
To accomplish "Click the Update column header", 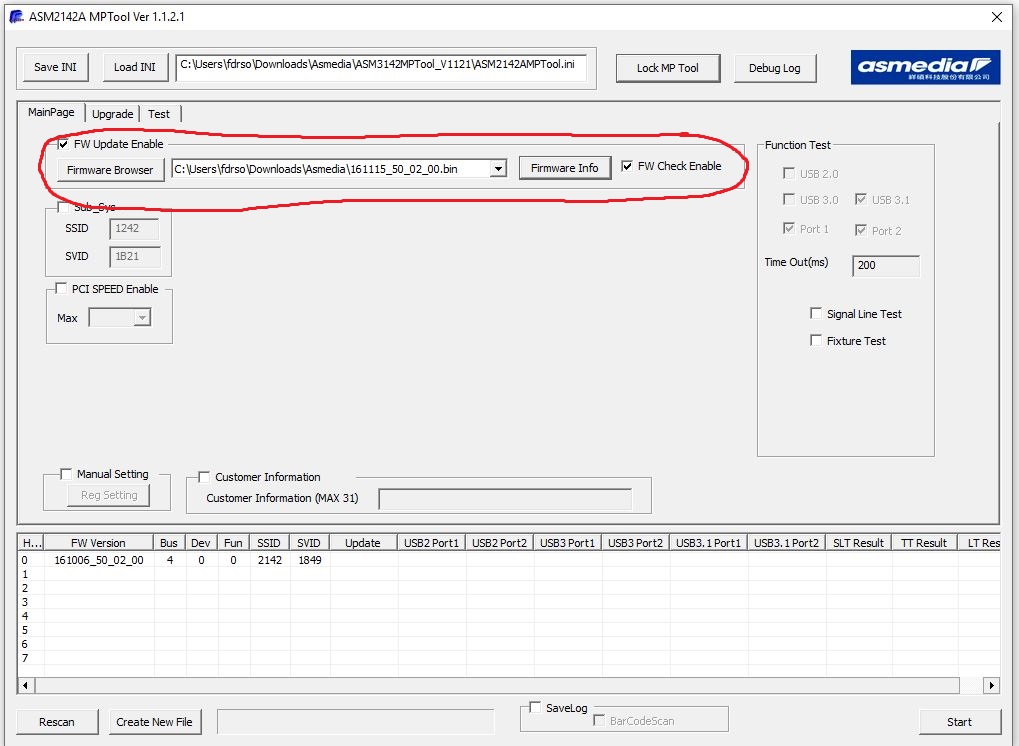I will (363, 543).
